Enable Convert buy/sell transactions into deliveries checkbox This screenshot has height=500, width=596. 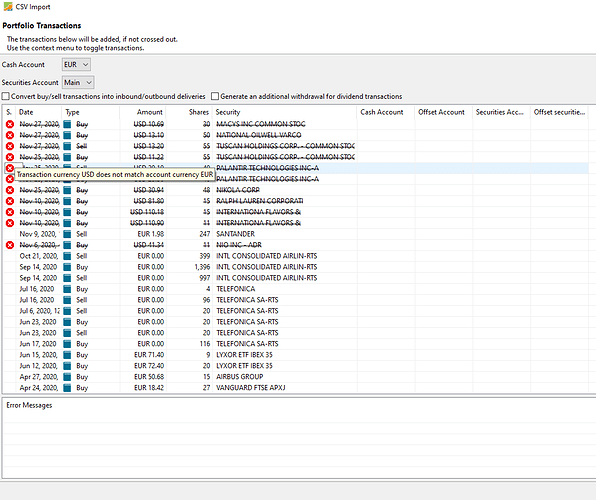coord(6,96)
